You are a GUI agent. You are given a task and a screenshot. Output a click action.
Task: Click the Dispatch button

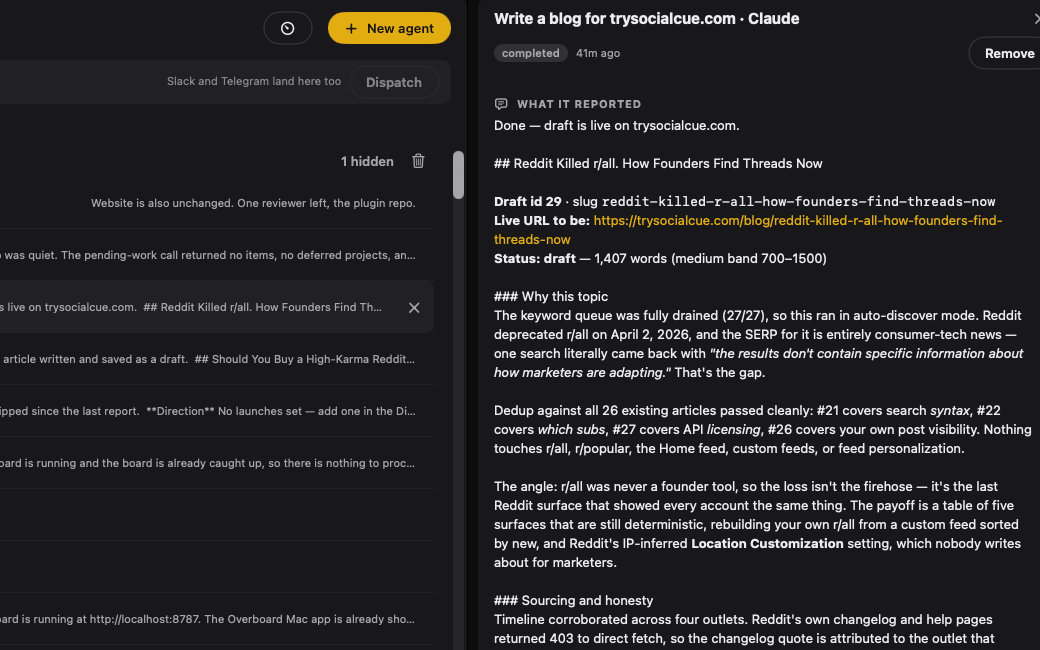(x=394, y=82)
